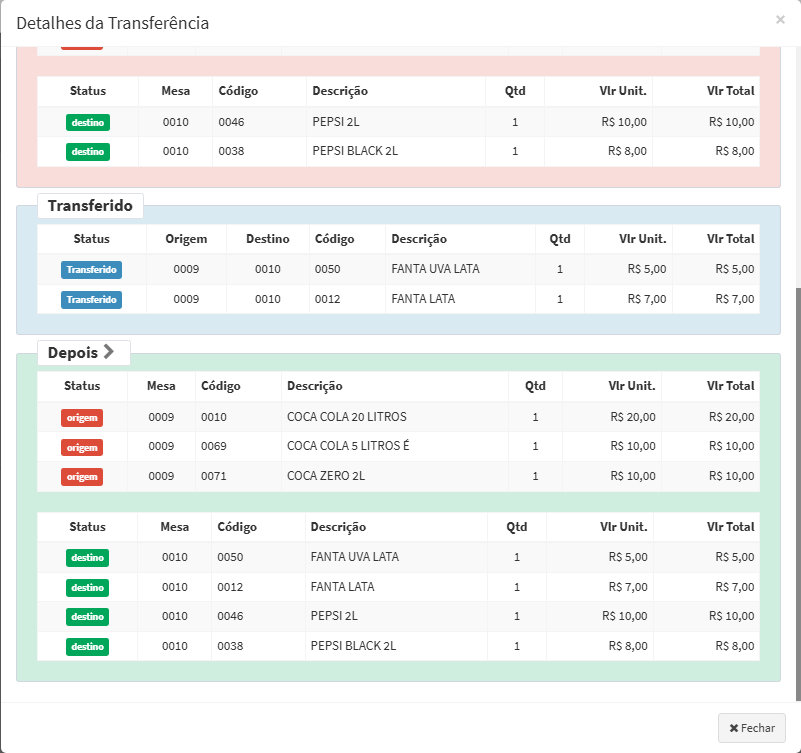Click the Destino column header
801x753 pixels.
click(268, 239)
